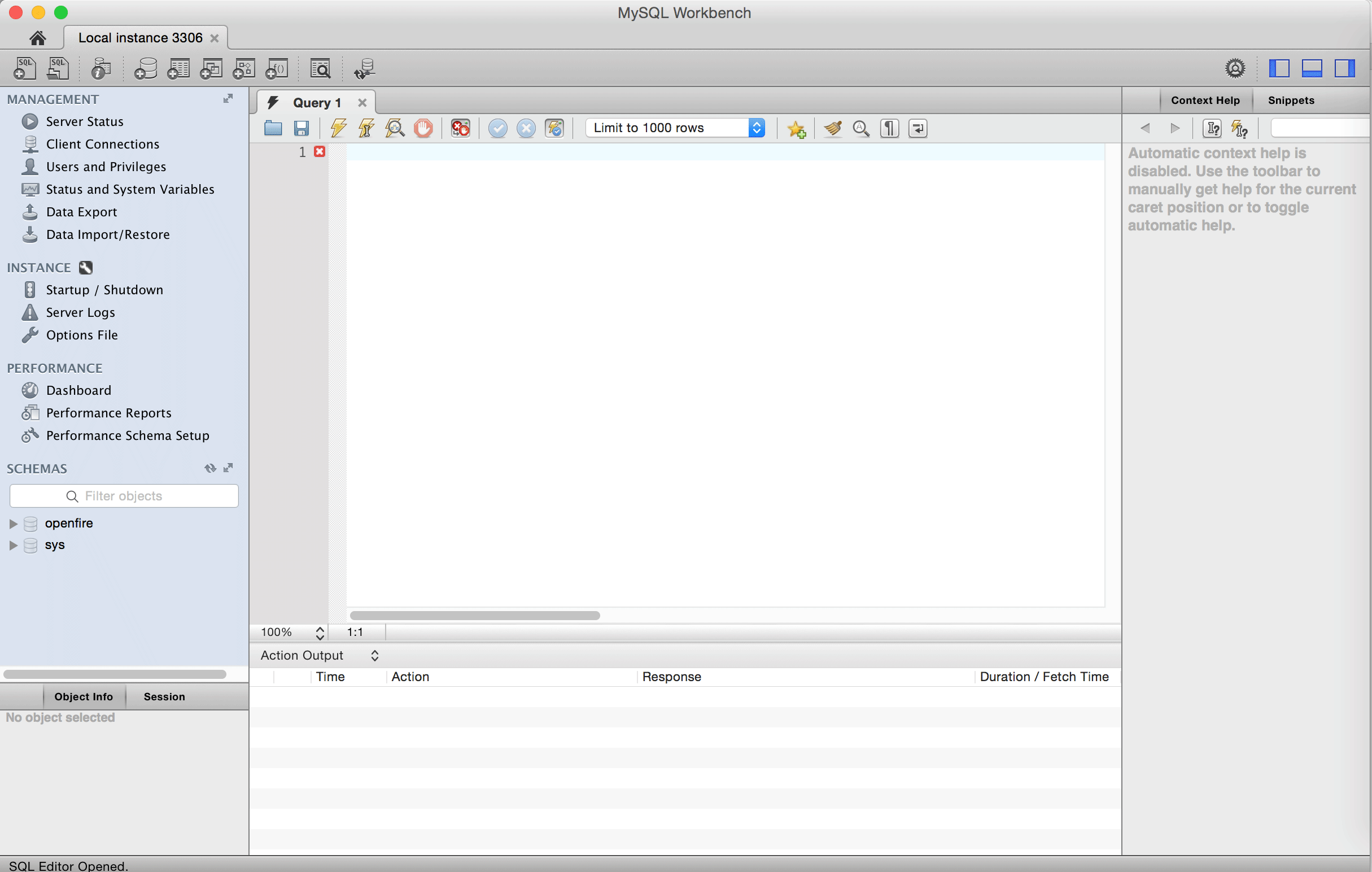
Task: Click the sidebar horizontal scrollbar
Action: pyautogui.click(x=115, y=674)
